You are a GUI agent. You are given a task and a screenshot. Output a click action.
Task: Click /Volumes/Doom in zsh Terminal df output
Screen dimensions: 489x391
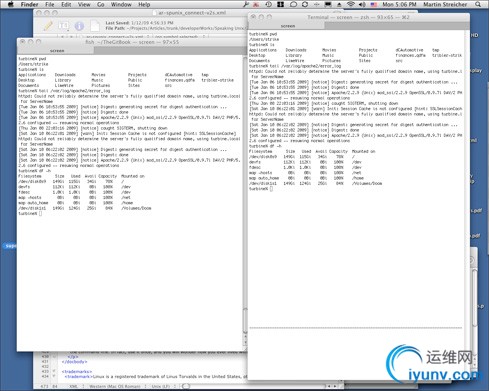coord(367,183)
